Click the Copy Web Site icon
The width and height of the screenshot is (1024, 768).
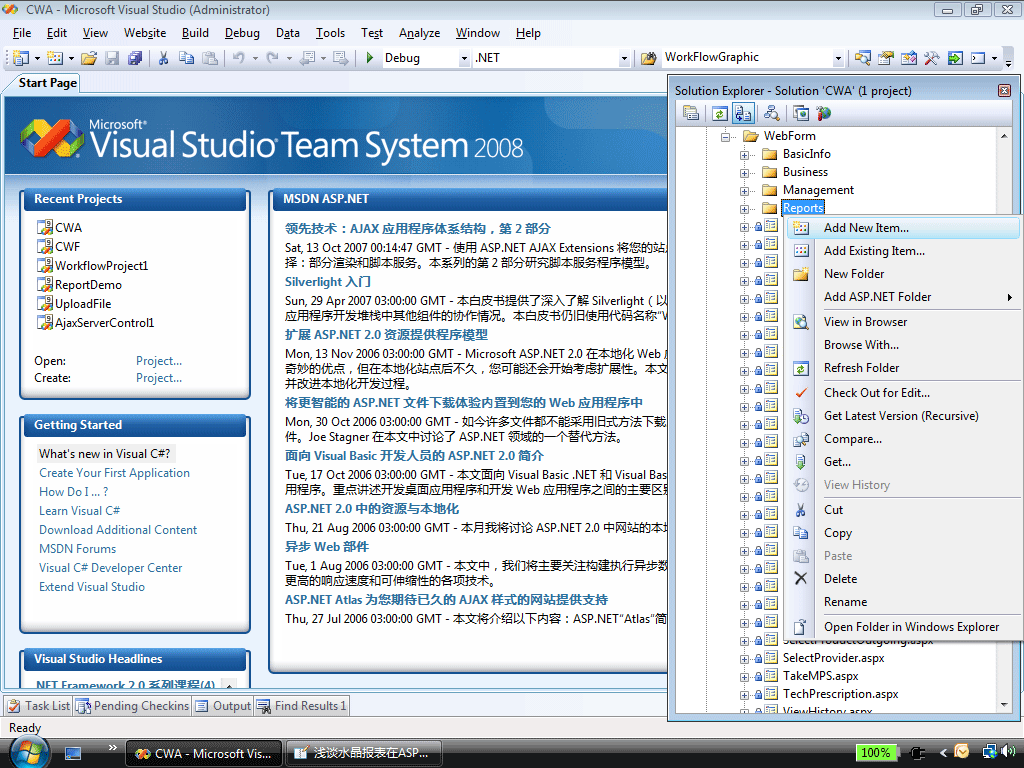tap(800, 113)
